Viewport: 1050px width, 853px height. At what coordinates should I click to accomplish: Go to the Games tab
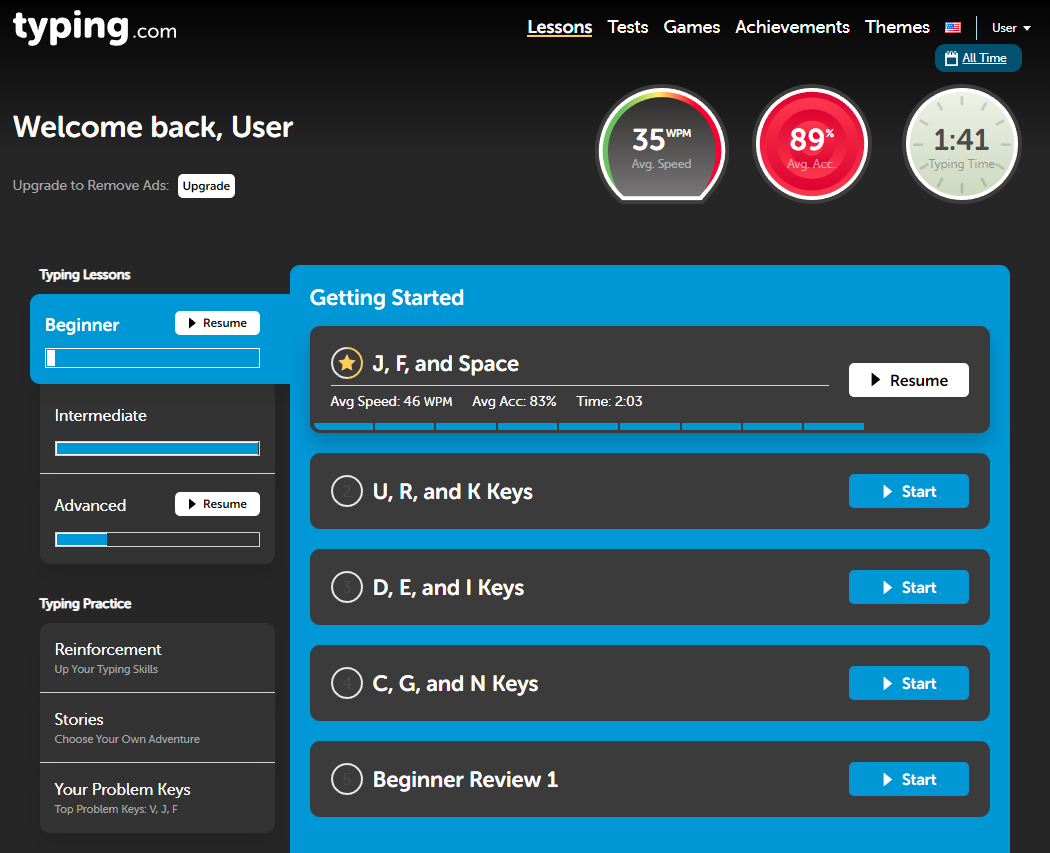pos(692,27)
